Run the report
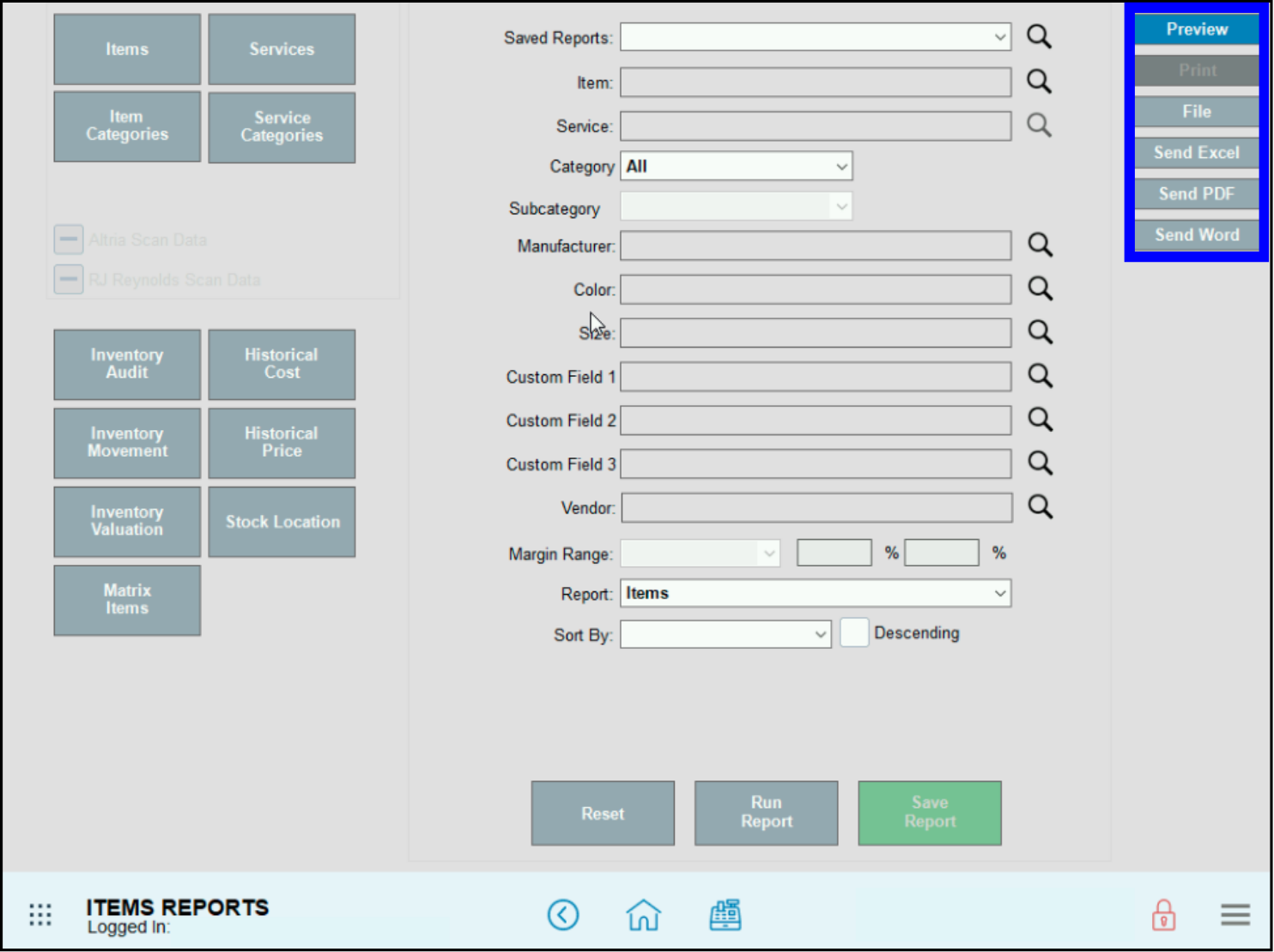Screen dimensions: 1274x952 pos(765,813)
